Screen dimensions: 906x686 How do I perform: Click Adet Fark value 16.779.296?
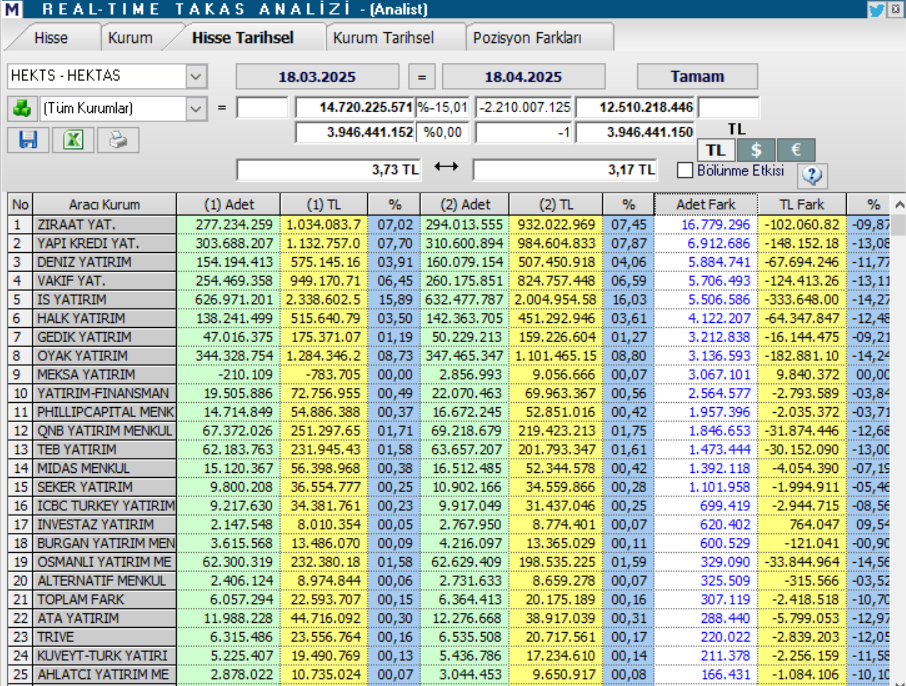(715, 225)
